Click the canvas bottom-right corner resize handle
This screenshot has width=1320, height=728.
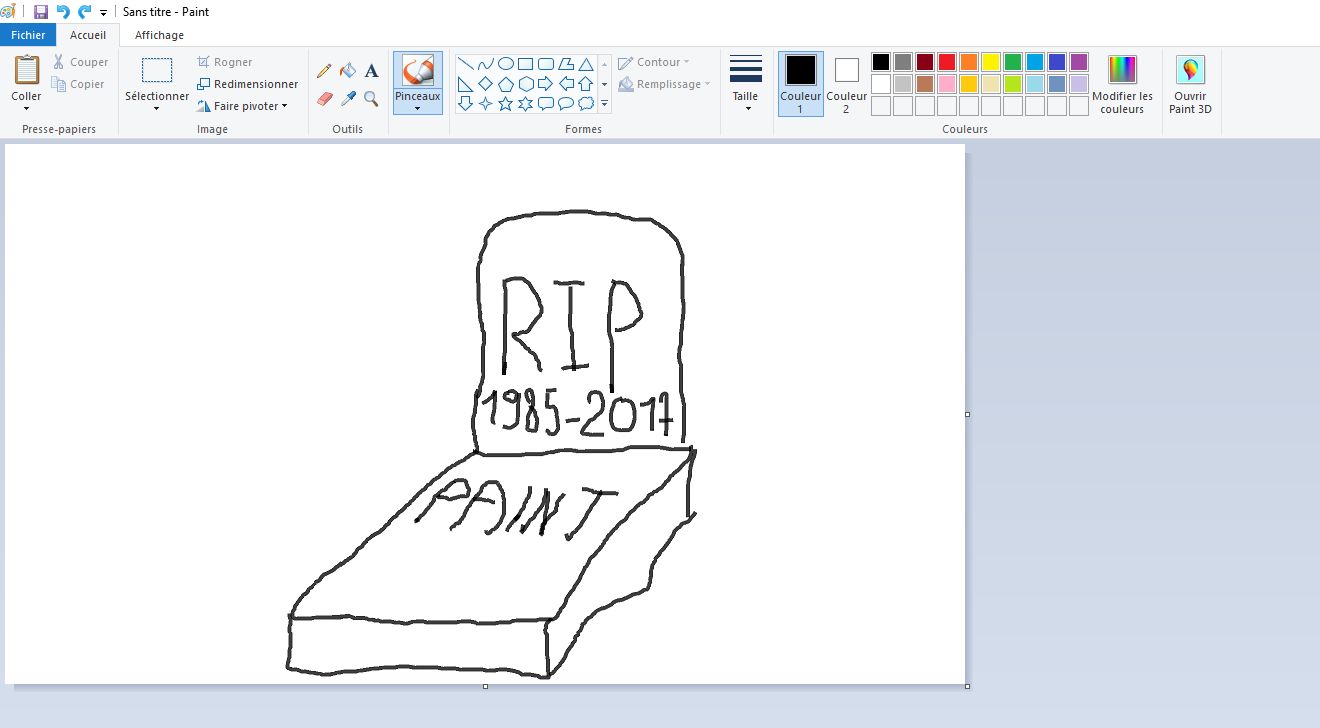(x=967, y=686)
